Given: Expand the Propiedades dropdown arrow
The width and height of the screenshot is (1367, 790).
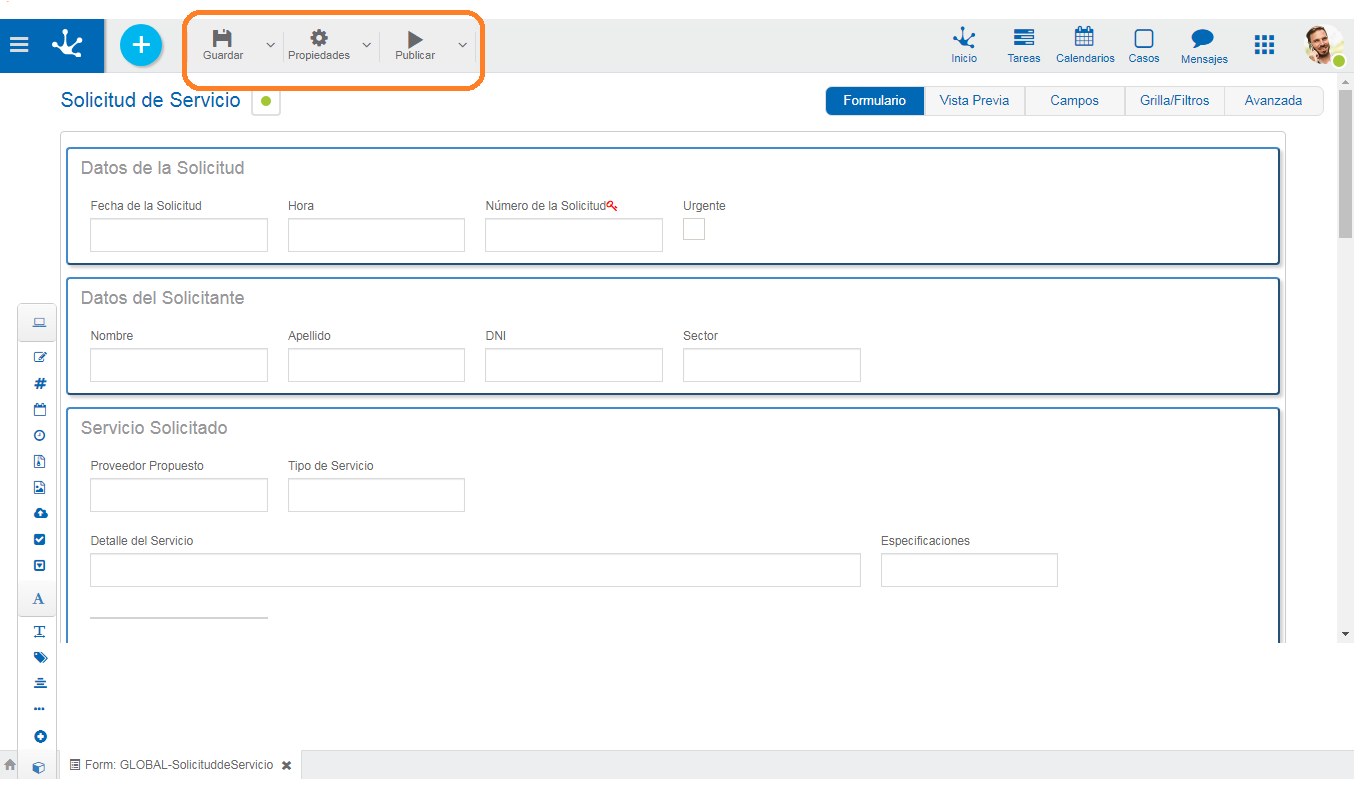Looking at the screenshot, I should tap(366, 46).
